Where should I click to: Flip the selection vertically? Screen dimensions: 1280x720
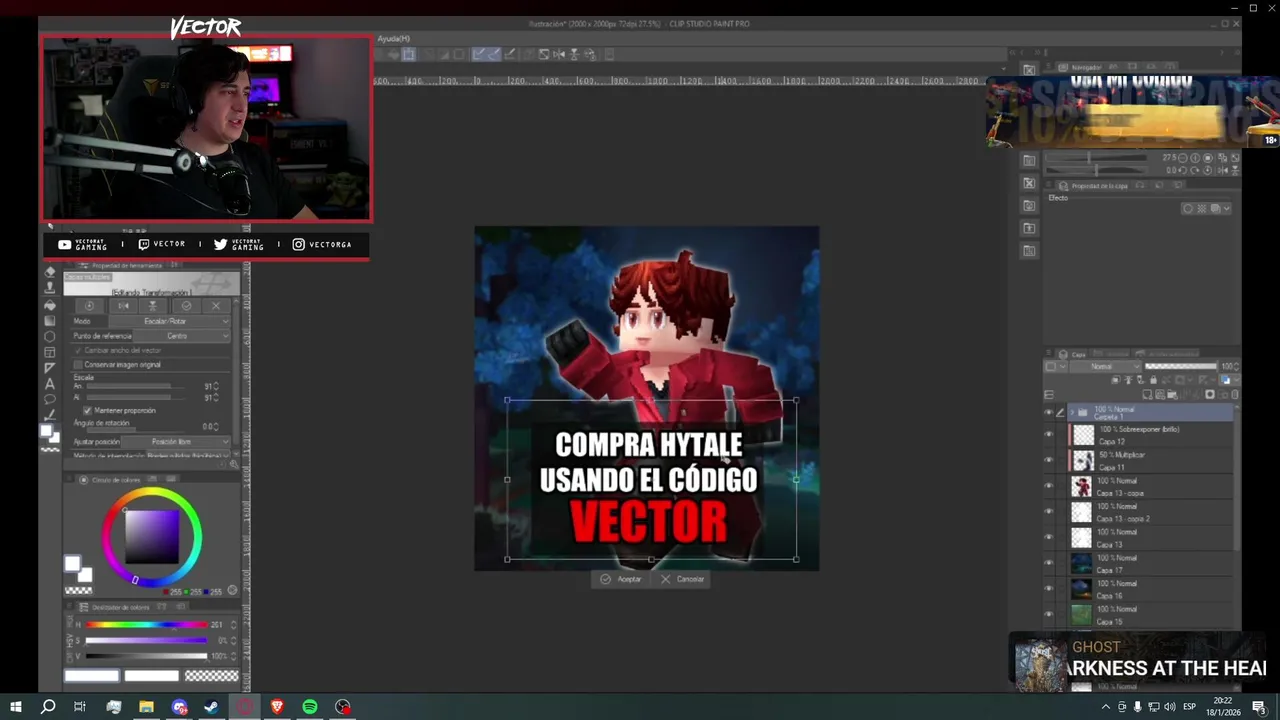tap(152, 306)
